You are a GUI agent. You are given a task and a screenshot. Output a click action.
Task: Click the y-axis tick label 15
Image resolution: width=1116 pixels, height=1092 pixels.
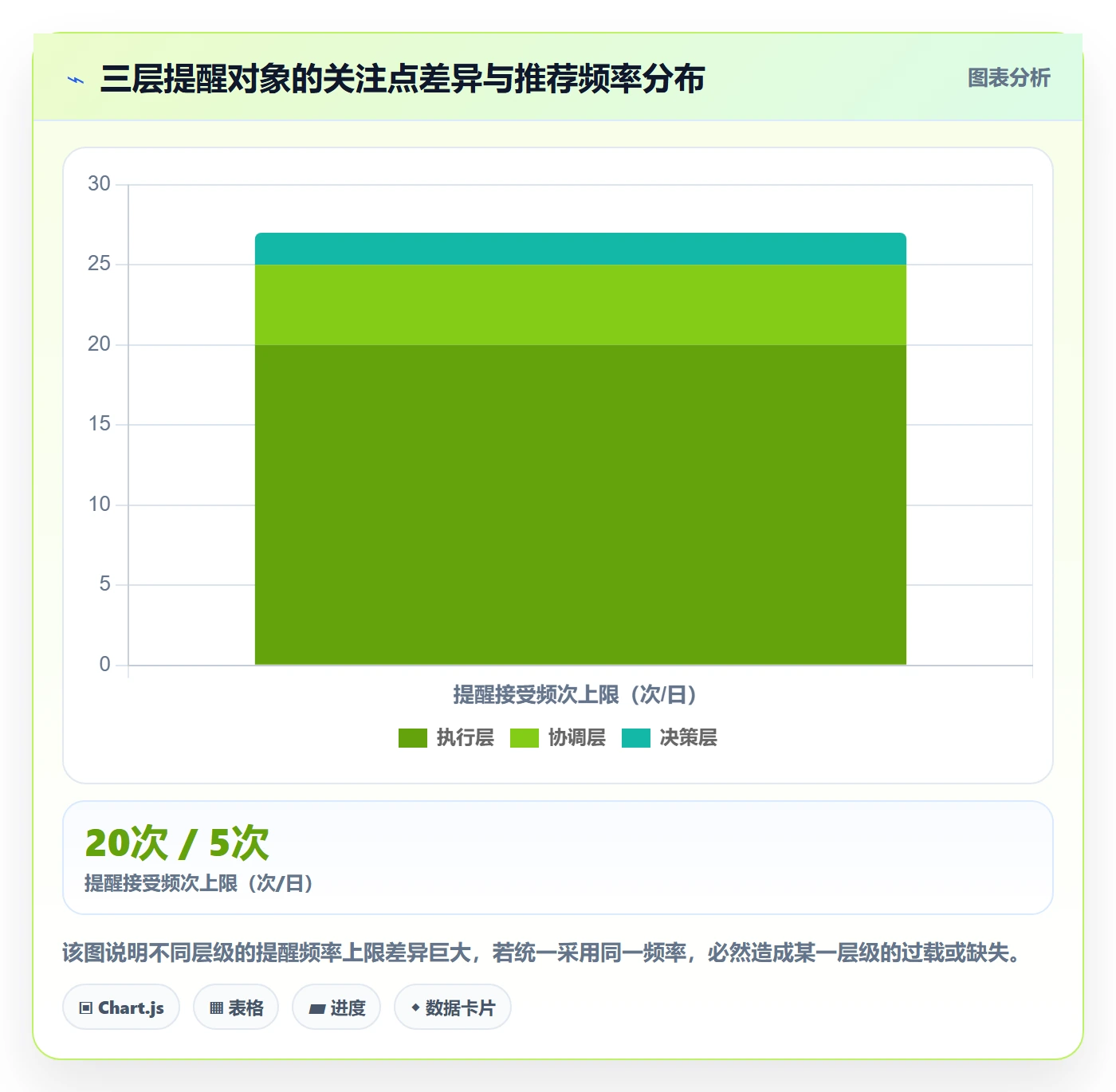99,424
